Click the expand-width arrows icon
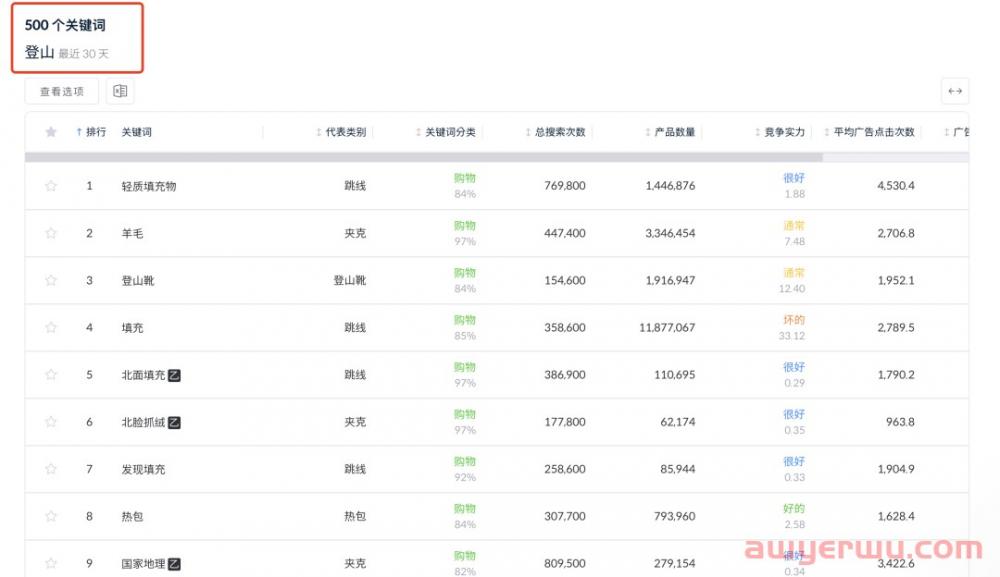 [954, 91]
